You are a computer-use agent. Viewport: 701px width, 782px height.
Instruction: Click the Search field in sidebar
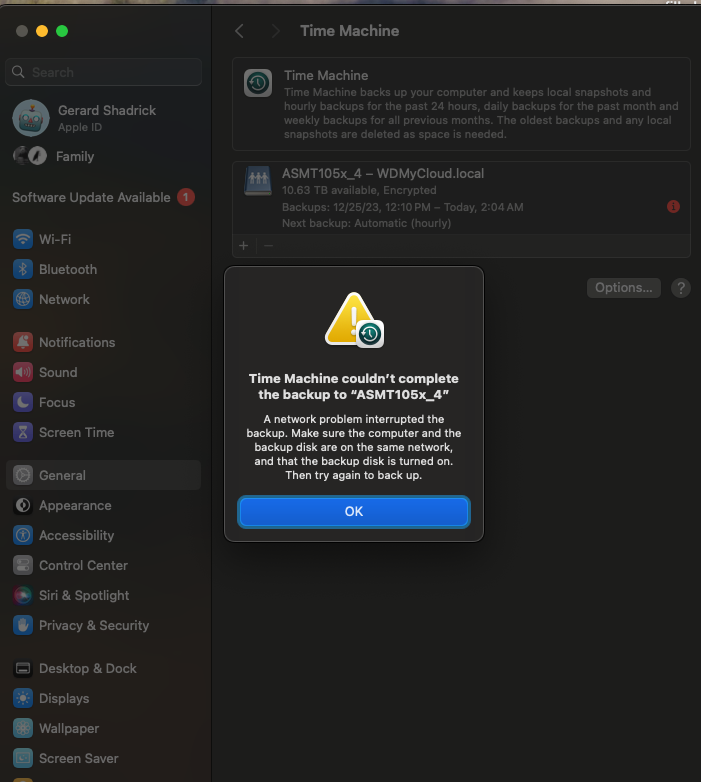104,72
